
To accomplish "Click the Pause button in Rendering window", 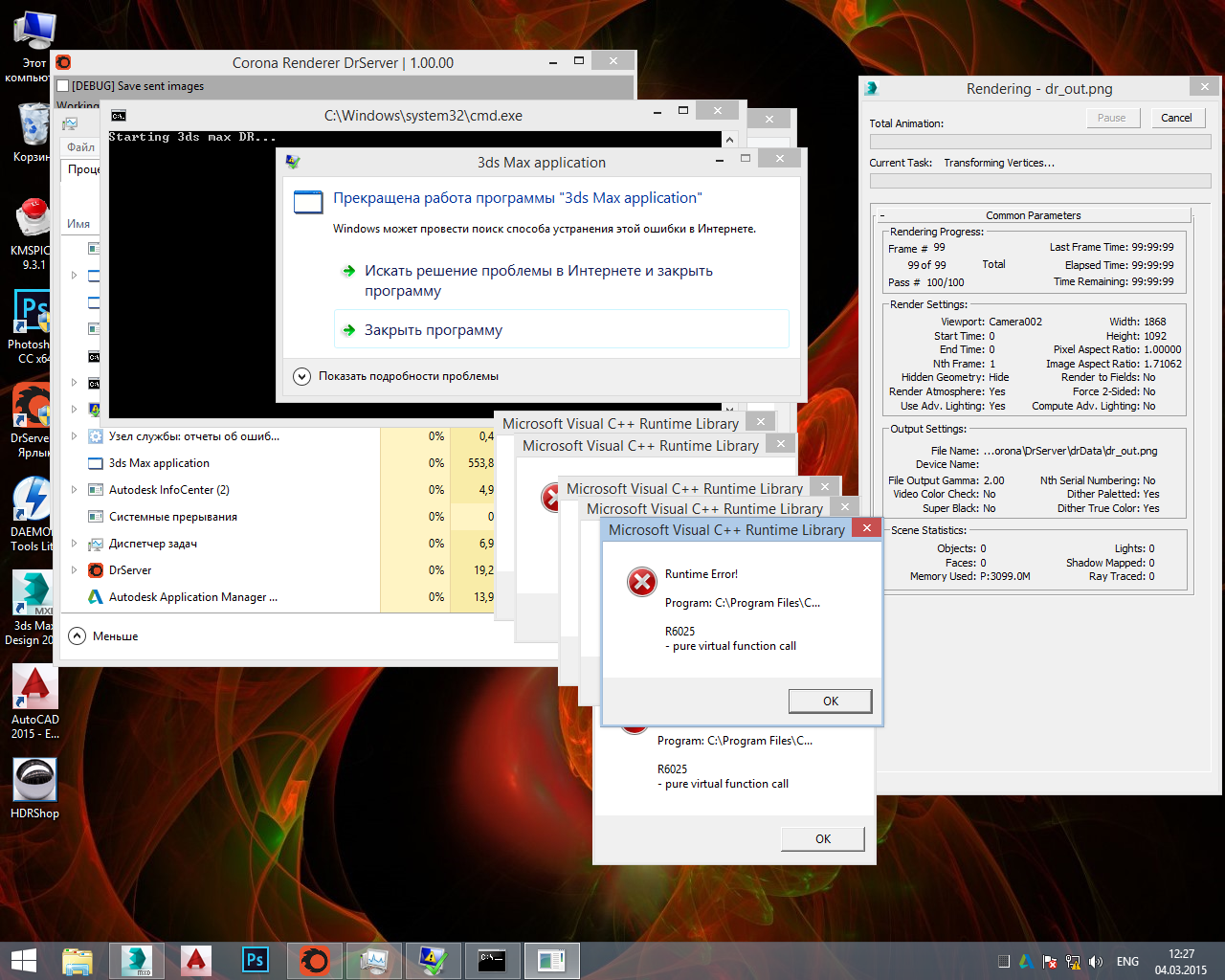I will [x=1111, y=118].
